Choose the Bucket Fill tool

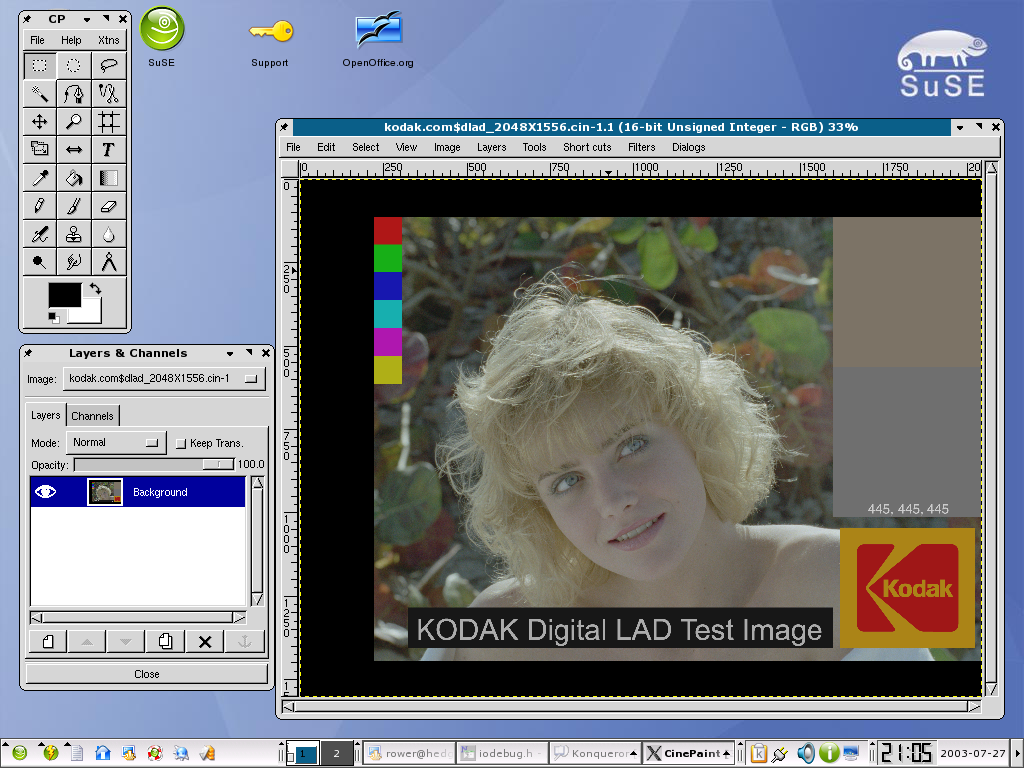[x=74, y=177]
